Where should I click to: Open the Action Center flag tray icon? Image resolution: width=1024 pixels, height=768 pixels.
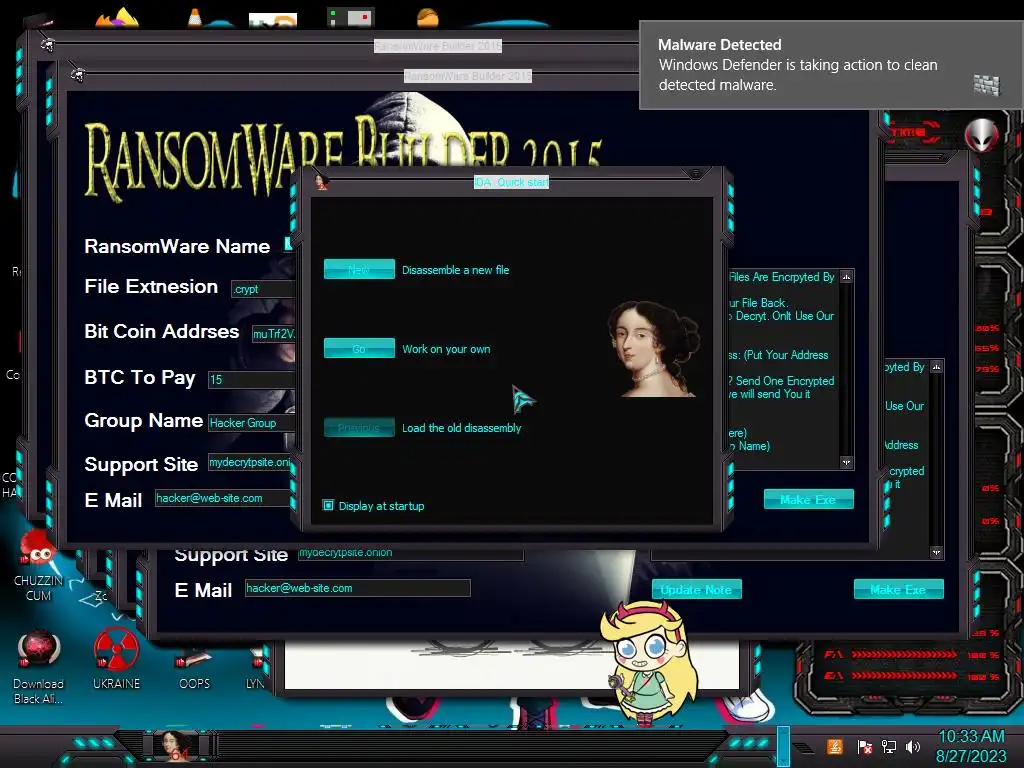click(x=865, y=746)
